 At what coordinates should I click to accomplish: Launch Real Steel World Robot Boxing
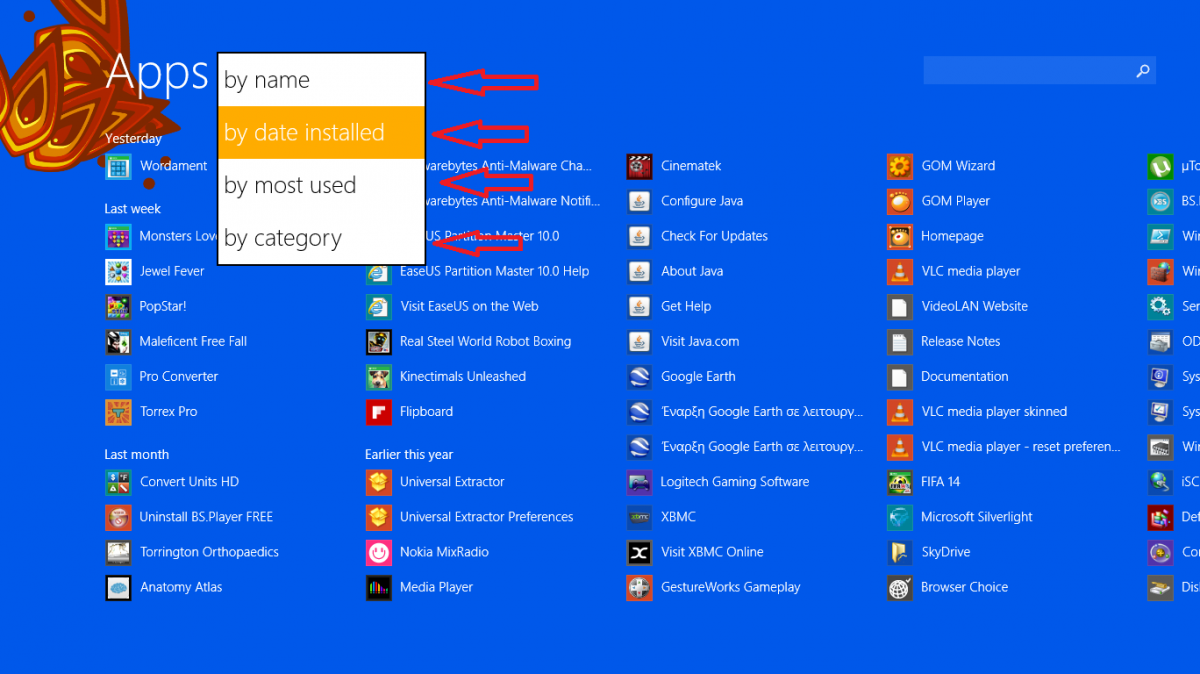[469, 341]
